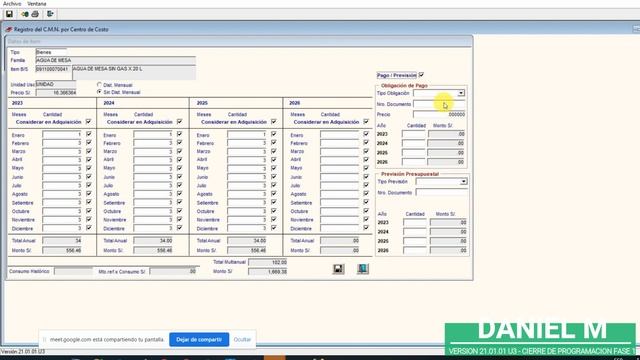Click the 2024 Noviembre checkbox

(180, 219)
